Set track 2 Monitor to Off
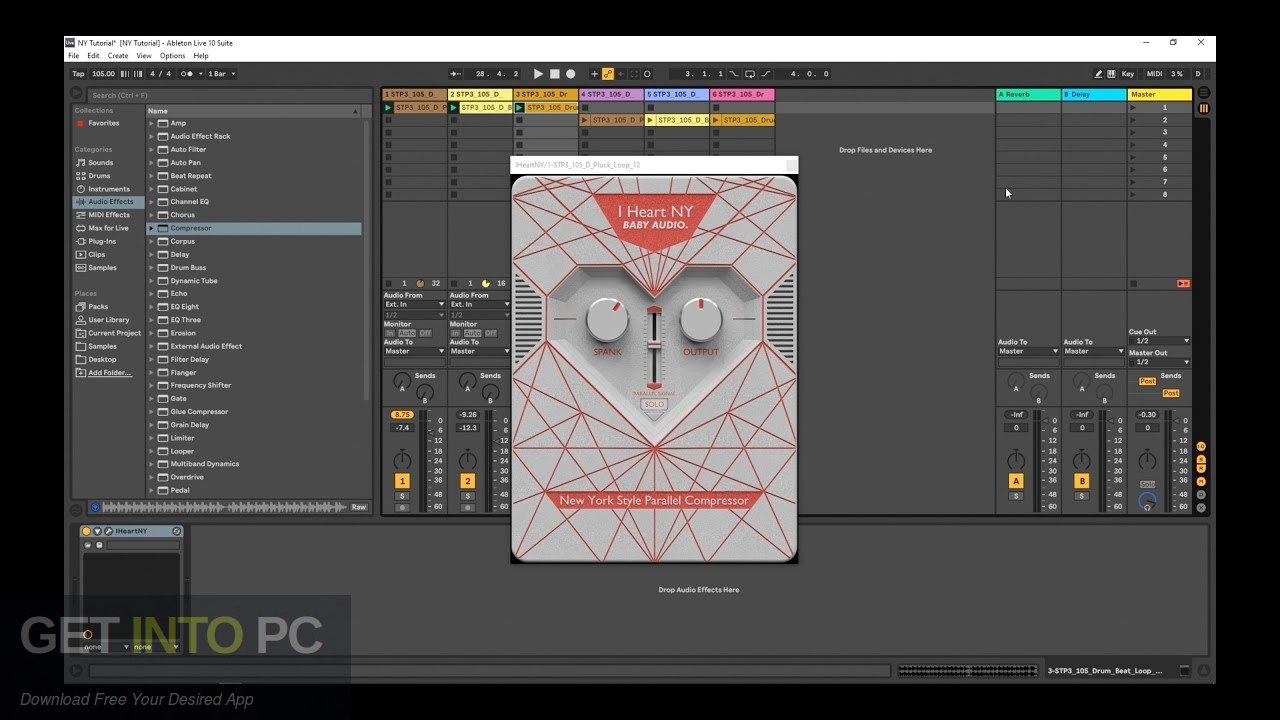 click(x=491, y=333)
